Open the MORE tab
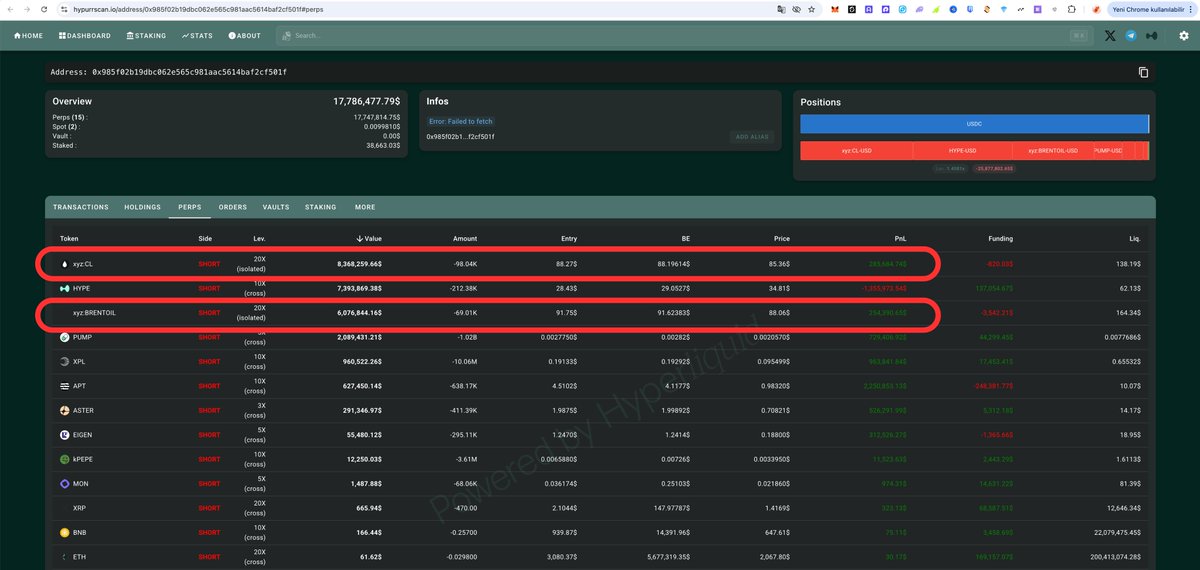The height and width of the screenshot is (570, 1200). point(365,207)
